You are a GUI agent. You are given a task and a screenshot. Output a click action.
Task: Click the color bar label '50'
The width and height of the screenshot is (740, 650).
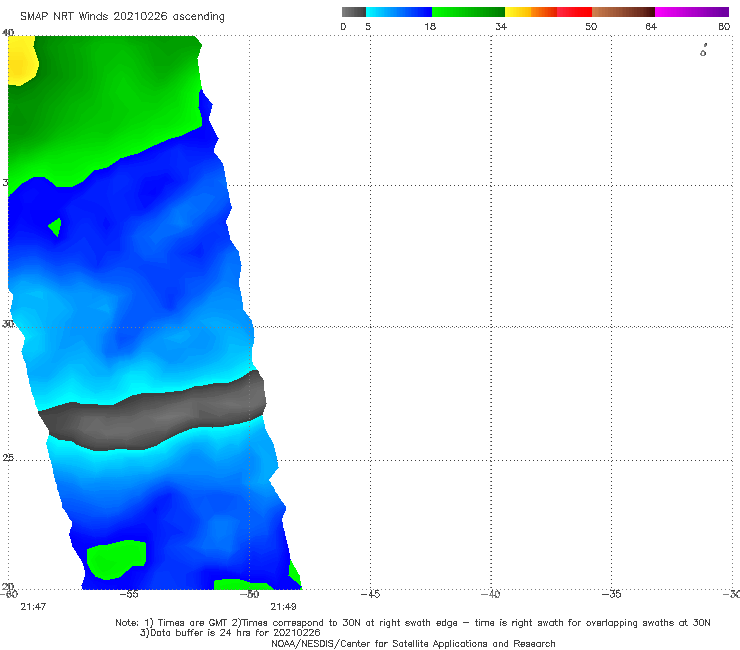(591, 27)
